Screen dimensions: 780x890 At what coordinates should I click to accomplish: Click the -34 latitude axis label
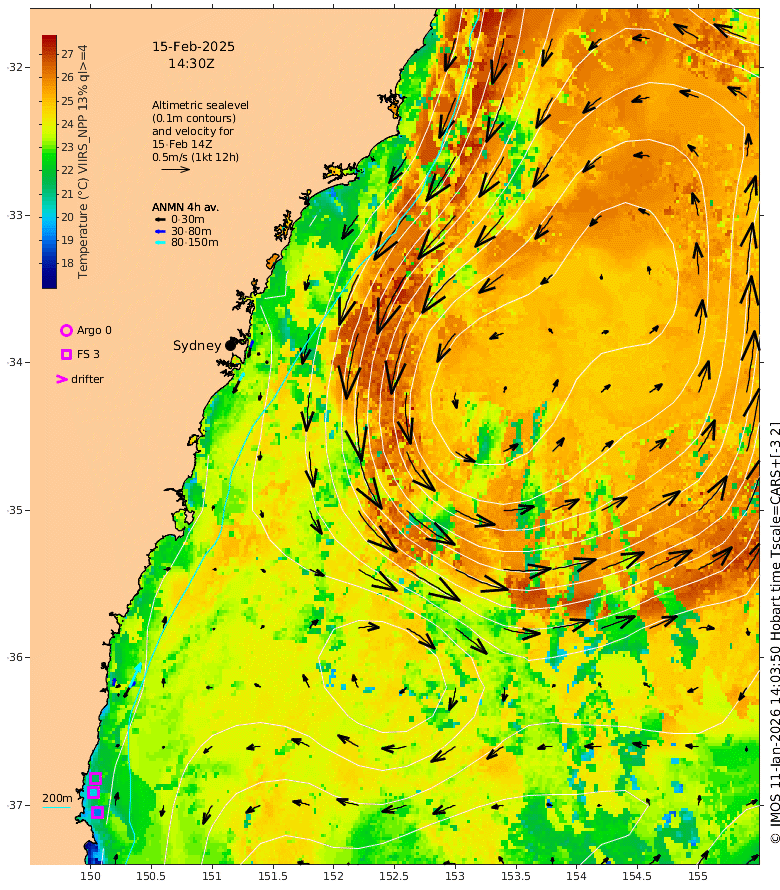coord(16,362)
